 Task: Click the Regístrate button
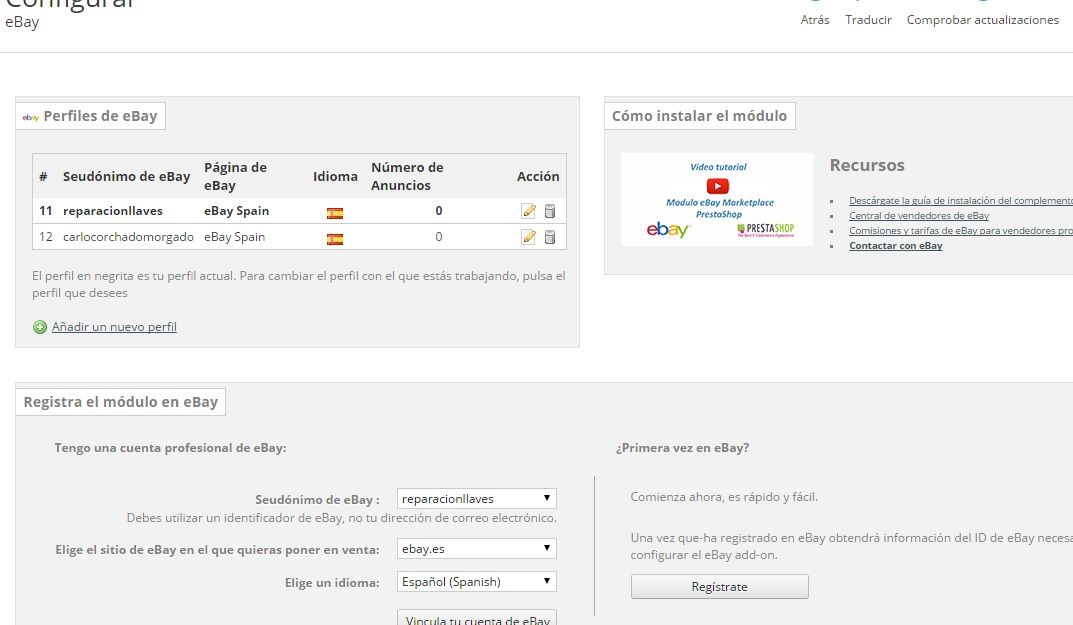(719, 587)
